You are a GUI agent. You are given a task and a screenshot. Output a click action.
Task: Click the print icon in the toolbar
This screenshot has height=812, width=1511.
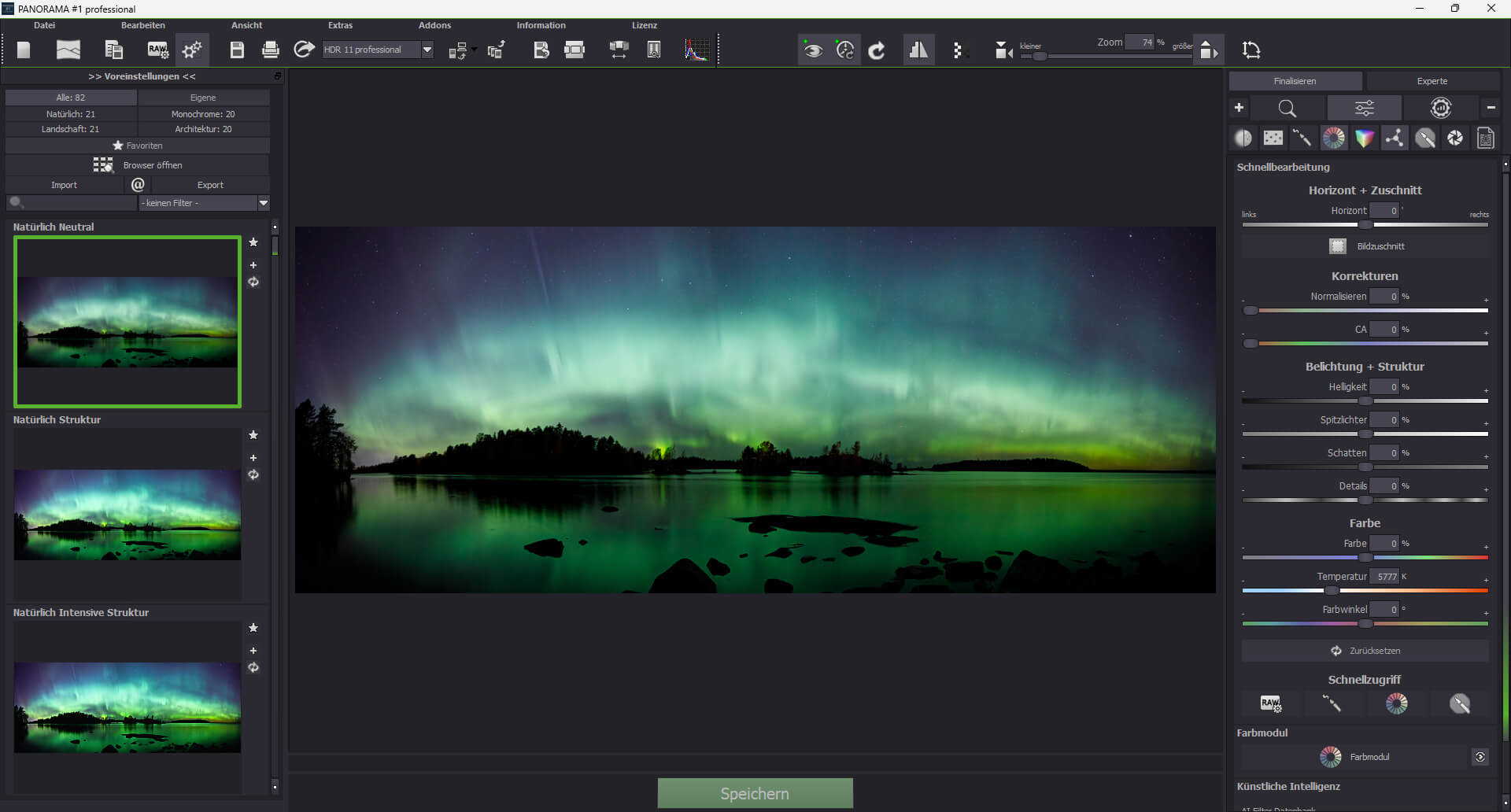click(270, 50)
